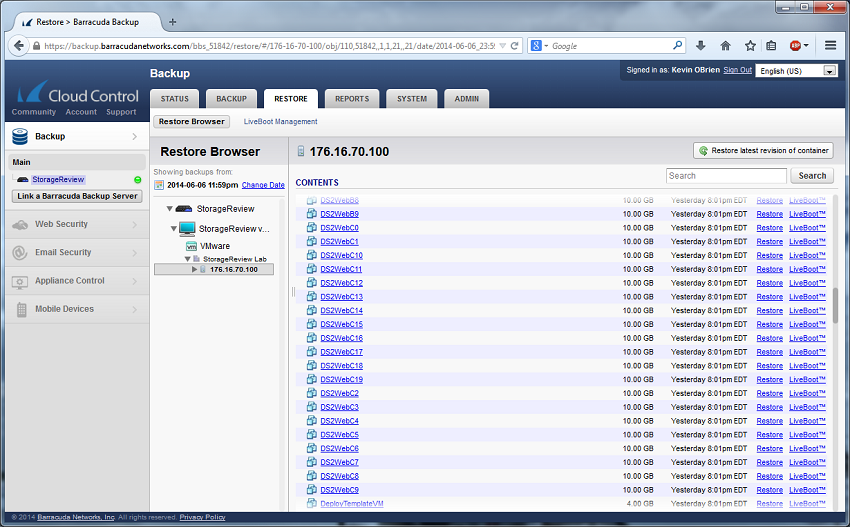850x527 pixels.
Task: Open the Firefox hamburger menu
Action: coord(830,46)
